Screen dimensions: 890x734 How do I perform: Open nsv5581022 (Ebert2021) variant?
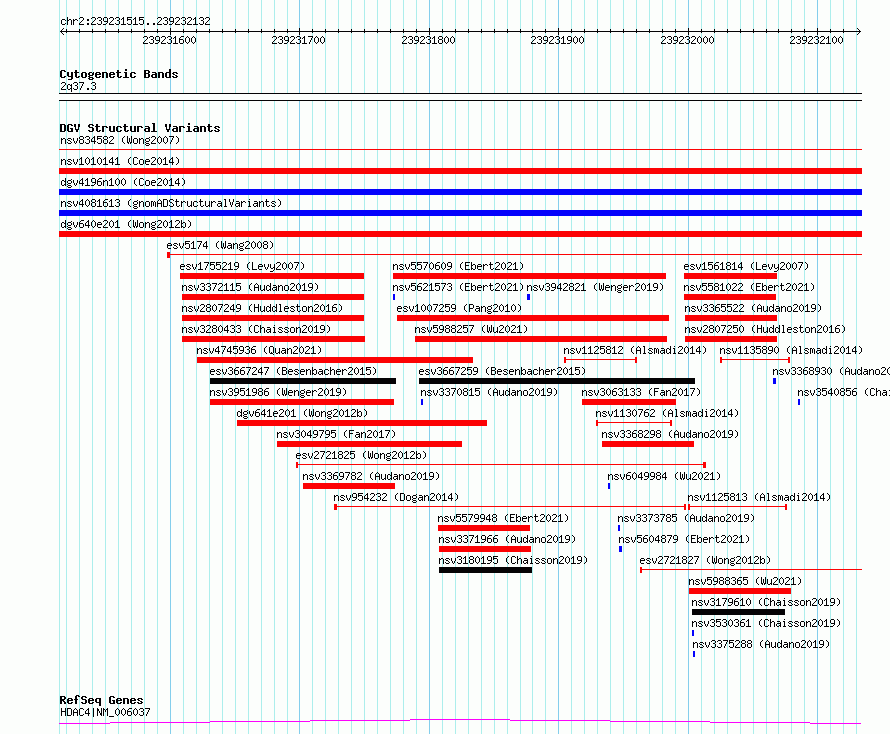tap(750, 287)
